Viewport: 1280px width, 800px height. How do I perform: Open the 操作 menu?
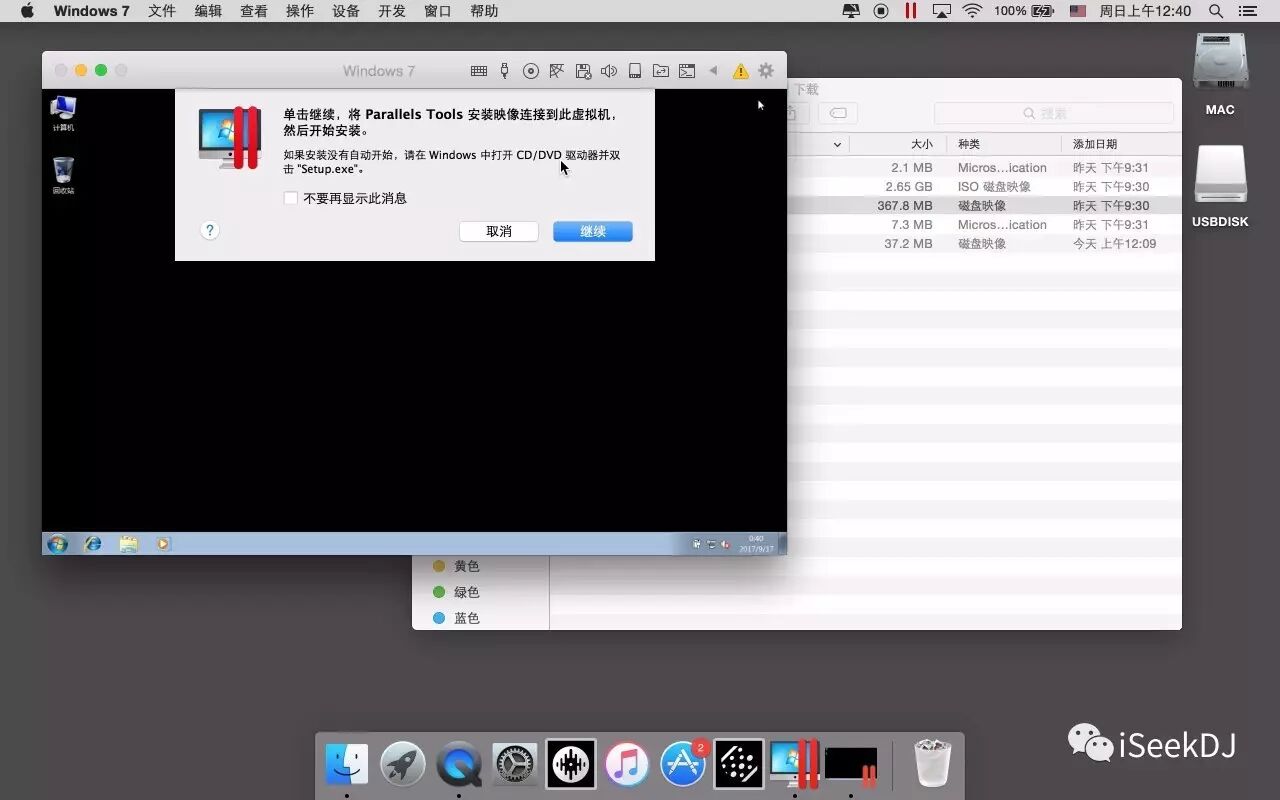click(x=300, y=11)
